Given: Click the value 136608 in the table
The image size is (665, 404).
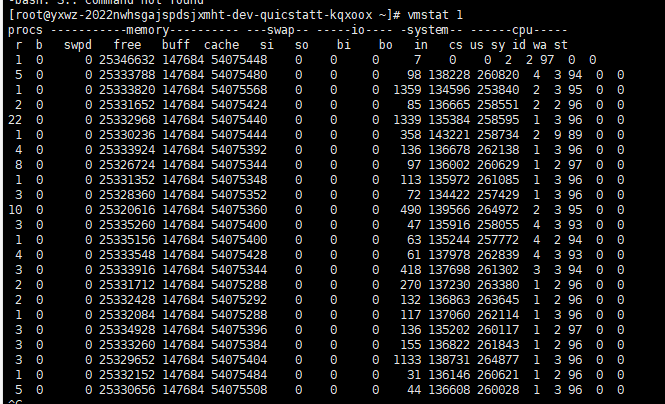Looking at the screenshot, I should [449, 390].
